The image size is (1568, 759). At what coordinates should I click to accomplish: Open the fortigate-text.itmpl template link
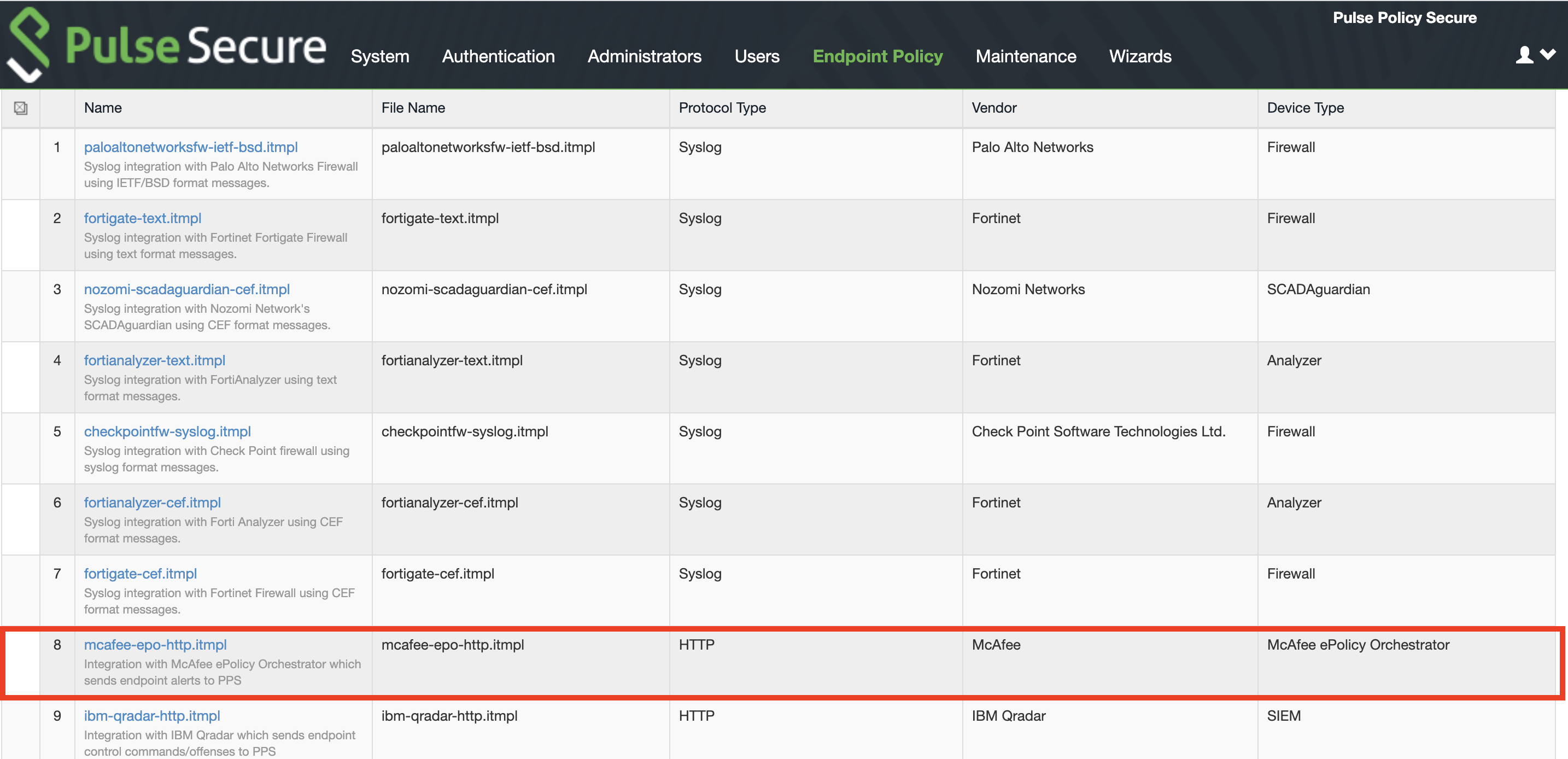[143, 219]
